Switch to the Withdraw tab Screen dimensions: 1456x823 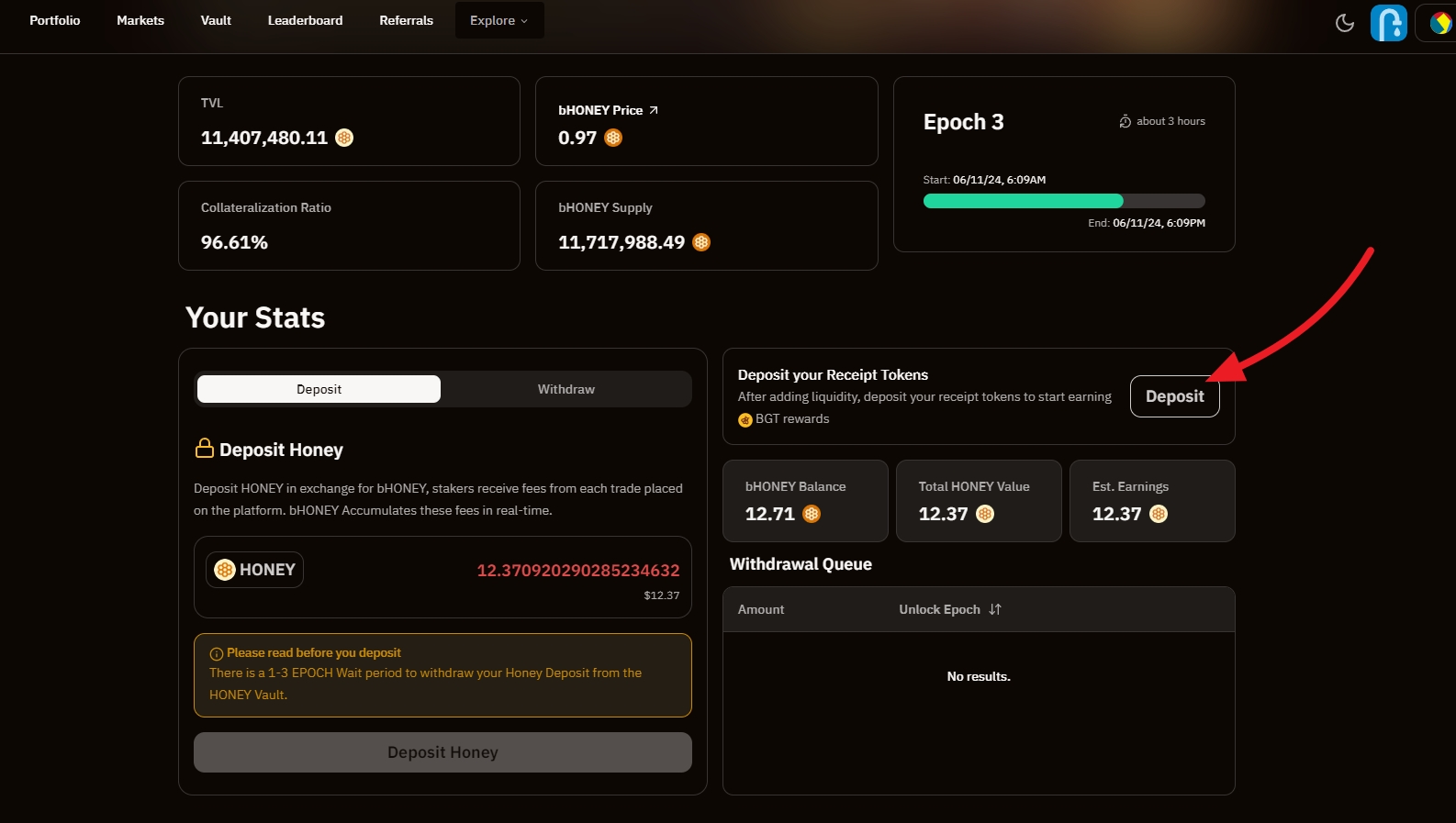point(566,389)
